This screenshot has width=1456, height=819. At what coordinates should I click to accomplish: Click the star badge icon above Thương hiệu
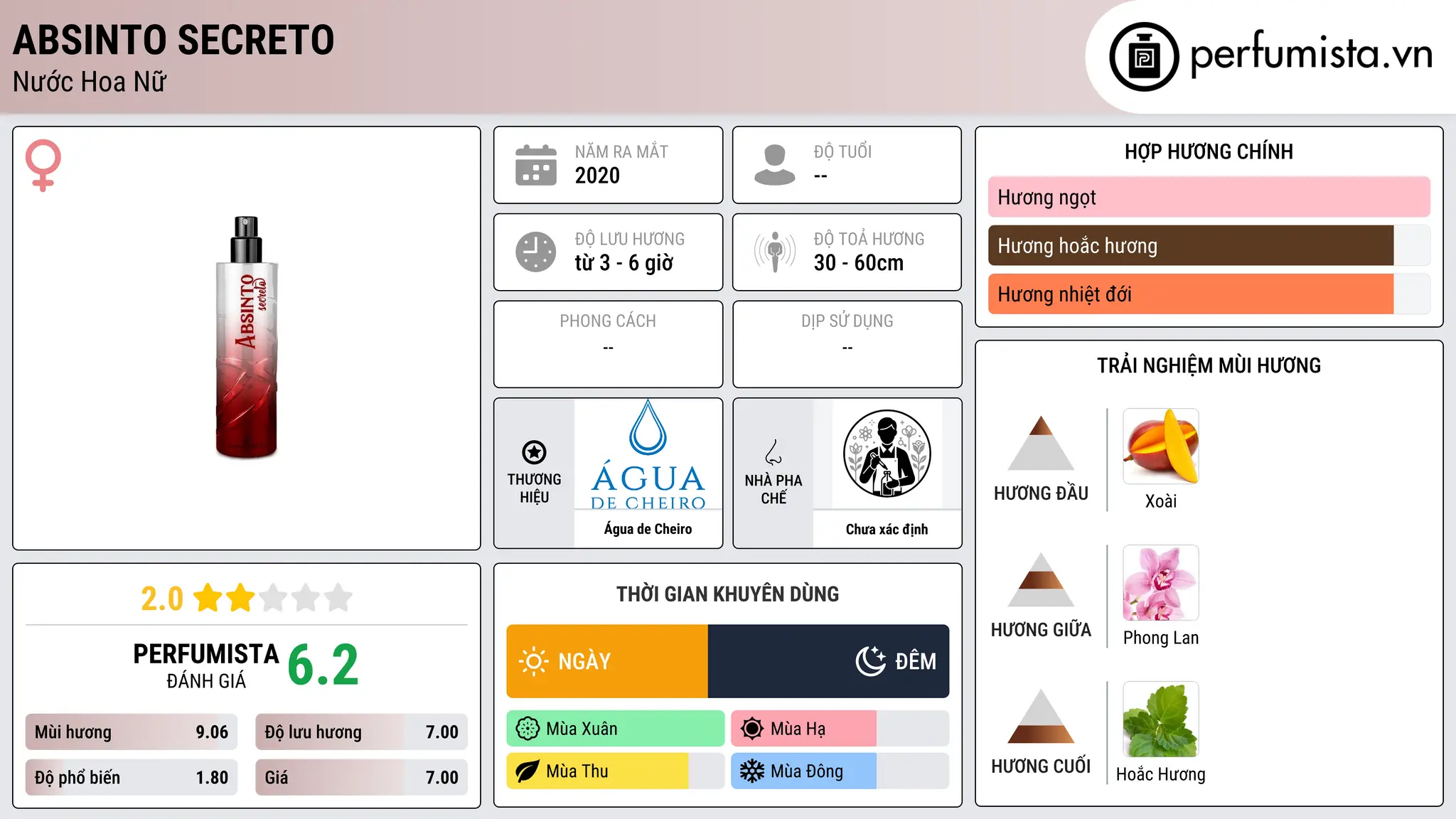(534, 452)
